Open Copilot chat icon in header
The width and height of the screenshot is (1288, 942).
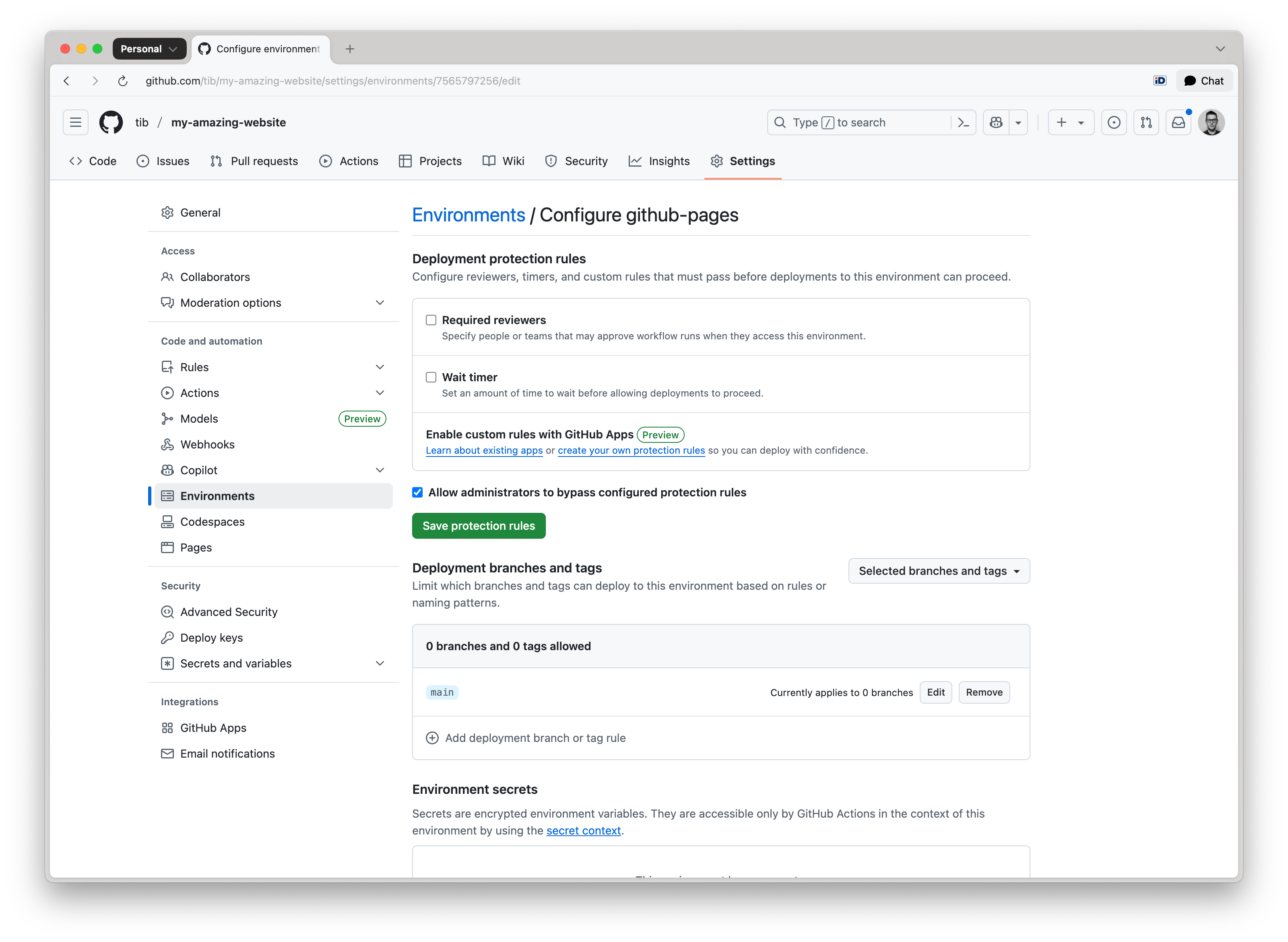click(x=996, y=123)
